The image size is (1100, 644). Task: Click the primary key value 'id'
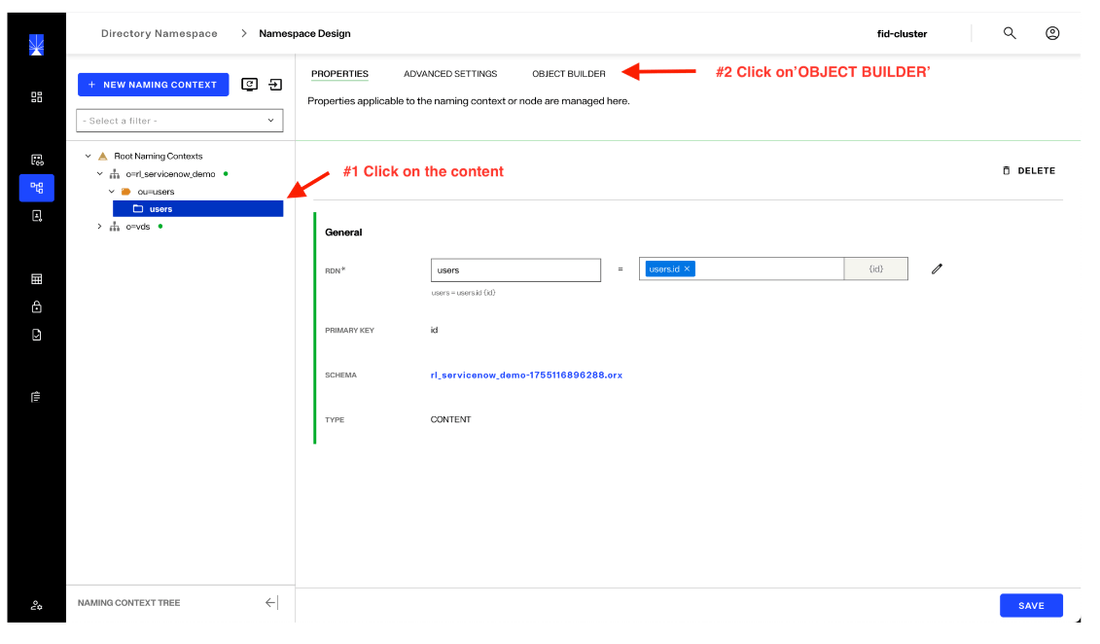(x=434, y=330)
